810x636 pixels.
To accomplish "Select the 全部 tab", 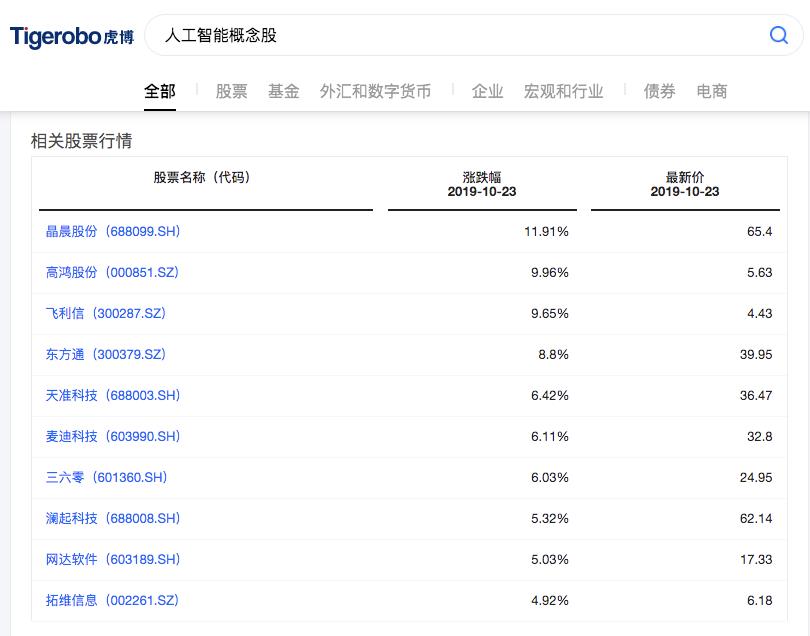I will click(x=160, y=91).
